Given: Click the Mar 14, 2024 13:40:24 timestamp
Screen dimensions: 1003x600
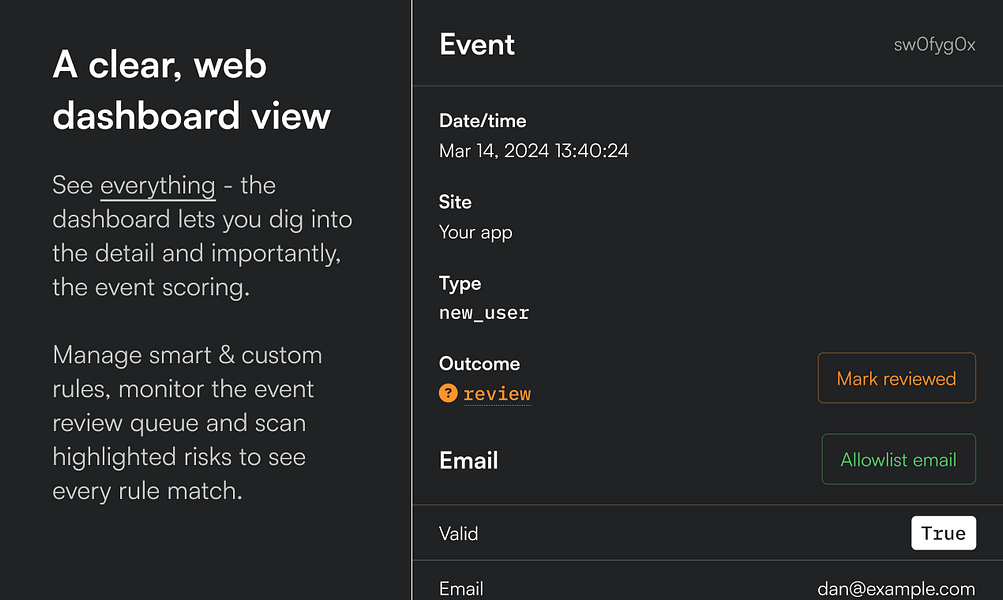Looking at the screenshot, I should 534,152.
